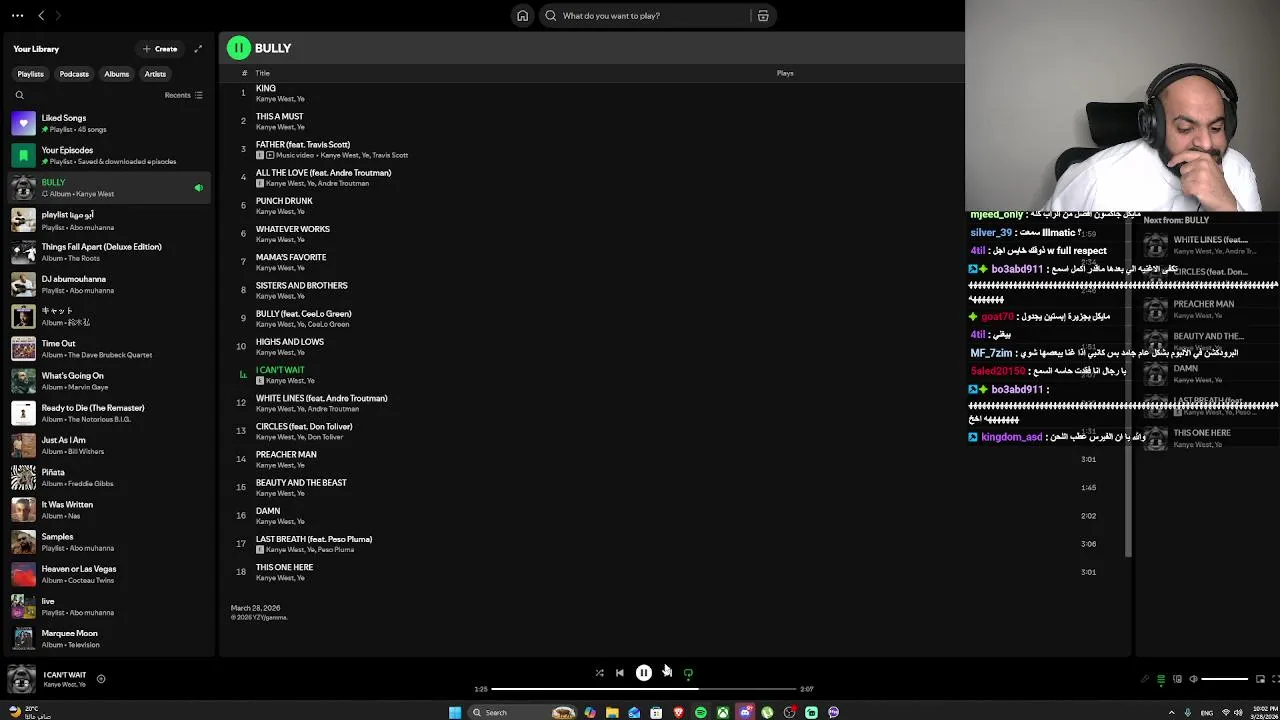
Task: Click the Create button in Your Library
Action: pyautogui.click(x=160, y=49)
